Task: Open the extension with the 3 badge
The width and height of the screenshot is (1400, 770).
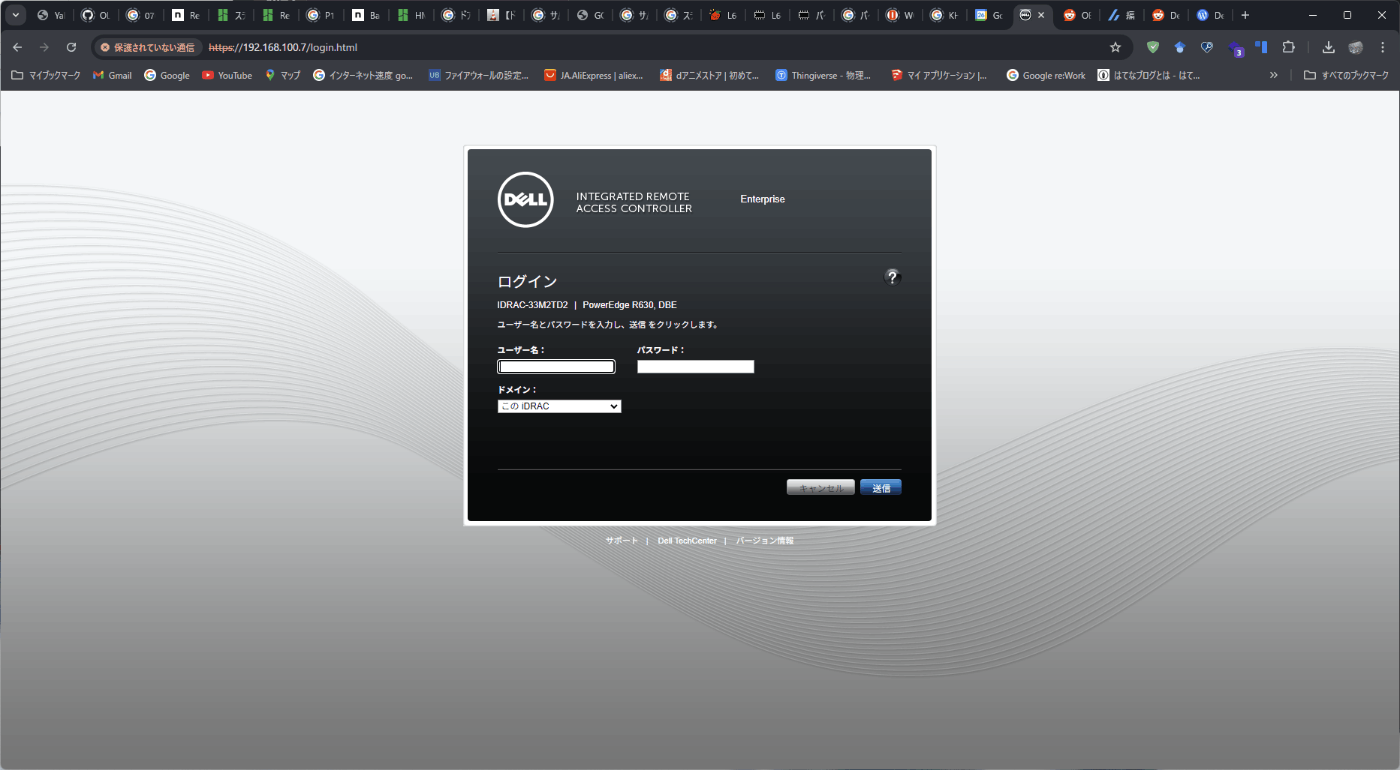Action: (x=1235, y=48)
